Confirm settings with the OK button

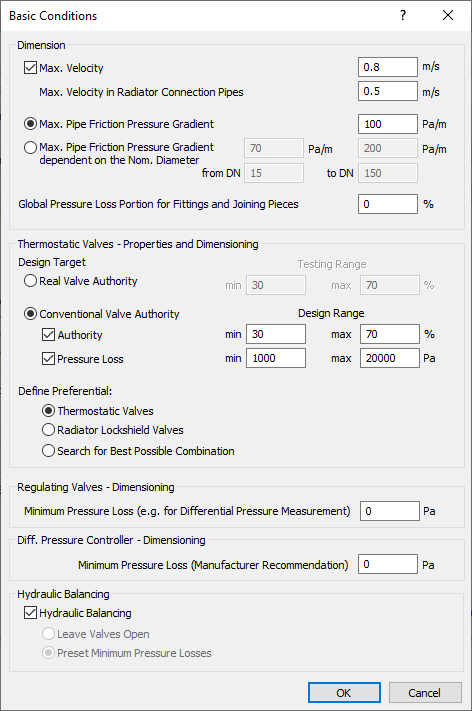click(344, 693)
